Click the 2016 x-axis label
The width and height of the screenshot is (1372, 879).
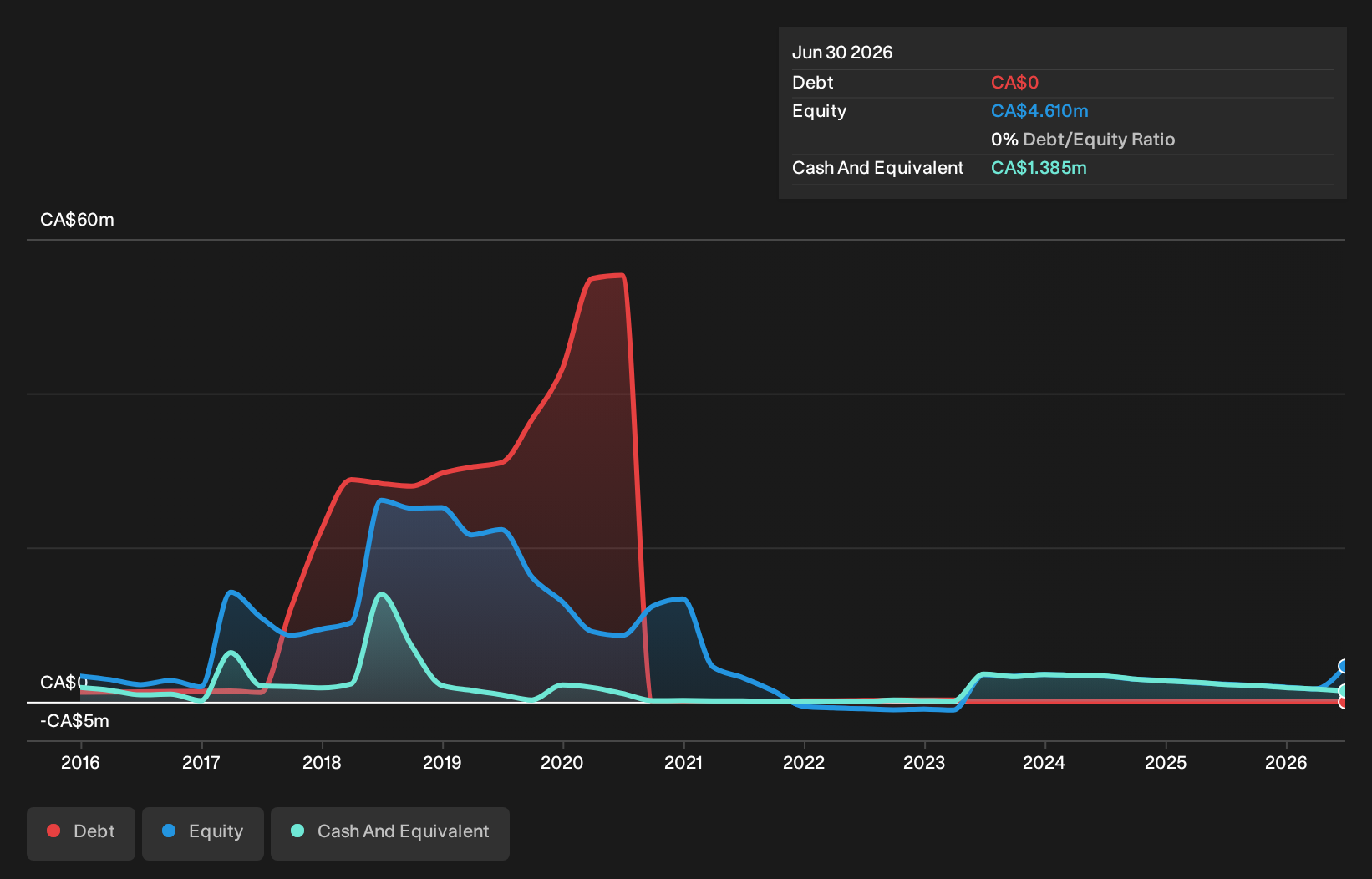pyautogui.click(x=80, y=762)
